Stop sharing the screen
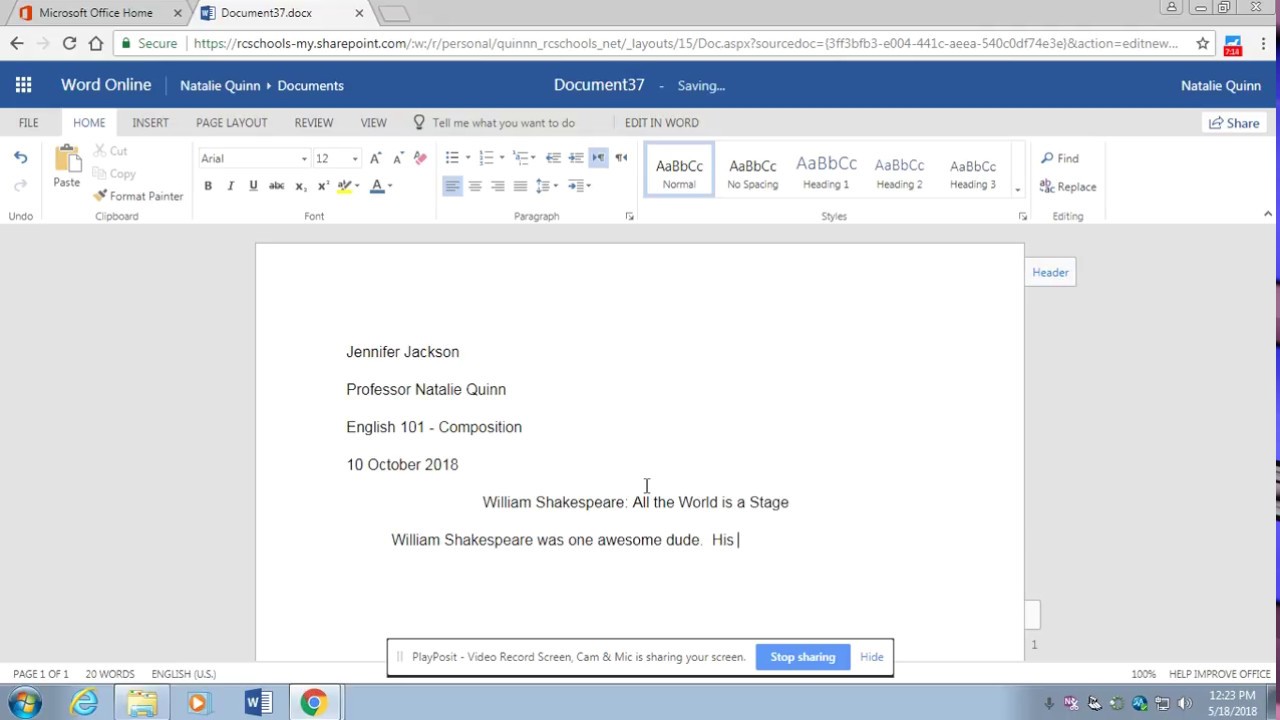The height and width of the screenshot is (720, 1280). tap(802, 657)
